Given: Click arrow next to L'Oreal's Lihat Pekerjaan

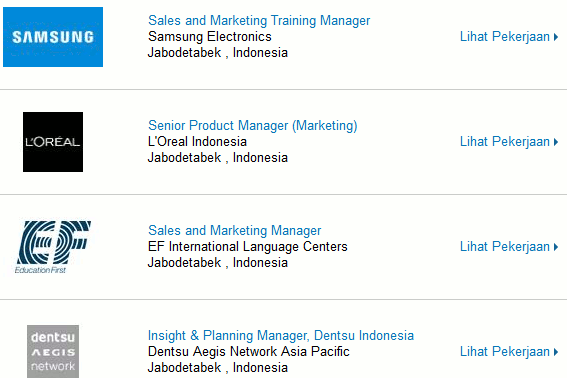Looking at the screenshot, I should coord(556,142).
